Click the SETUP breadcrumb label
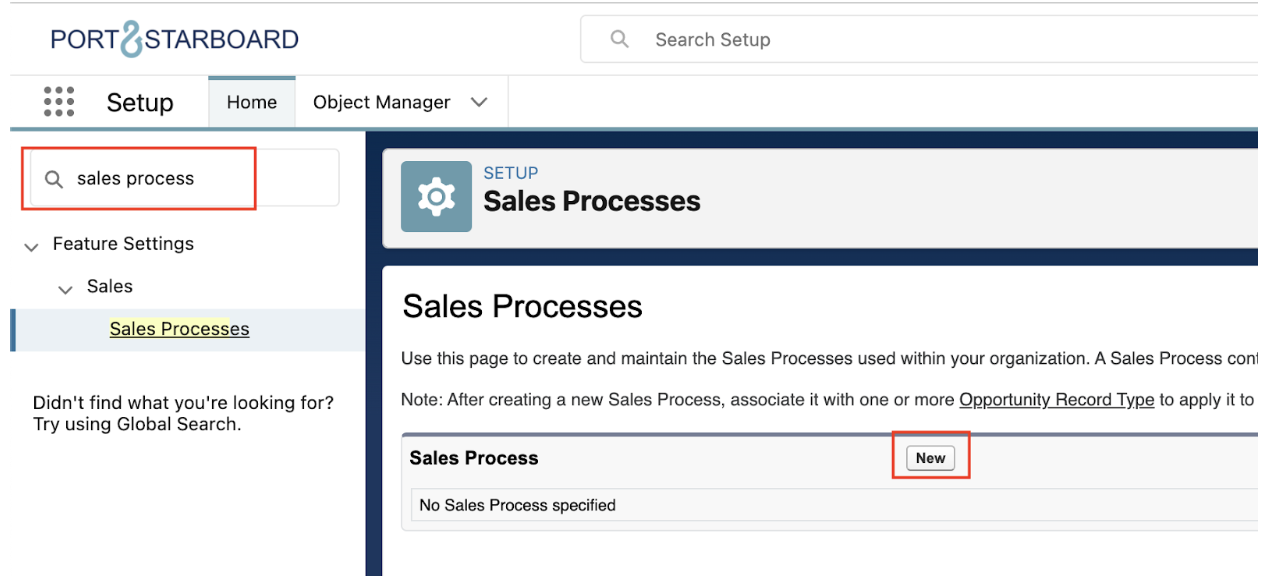The width and height of the screenshot is (1264, 584). tap(510, 173)
